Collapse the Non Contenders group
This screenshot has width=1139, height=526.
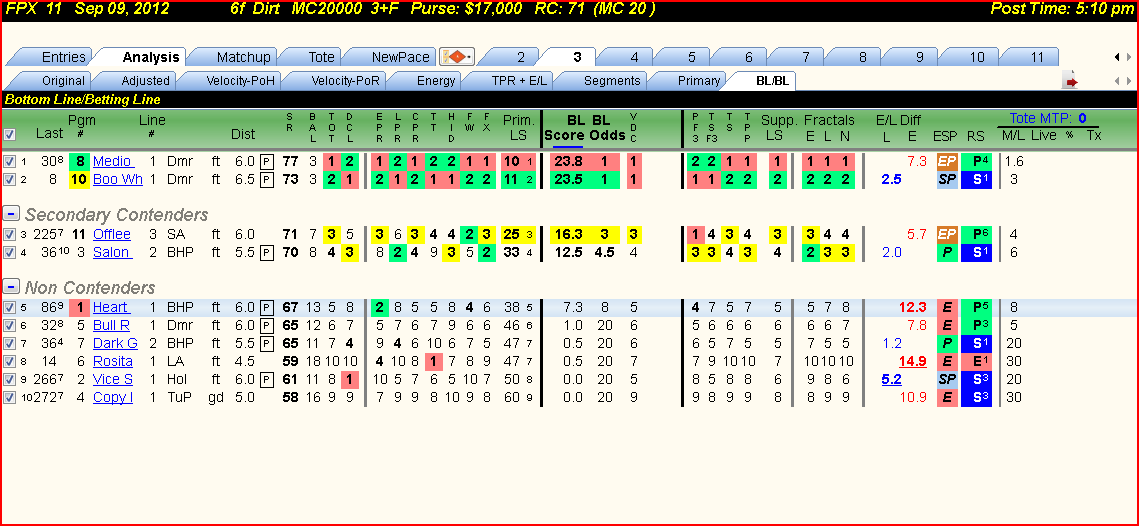click(x=11, y=286)
